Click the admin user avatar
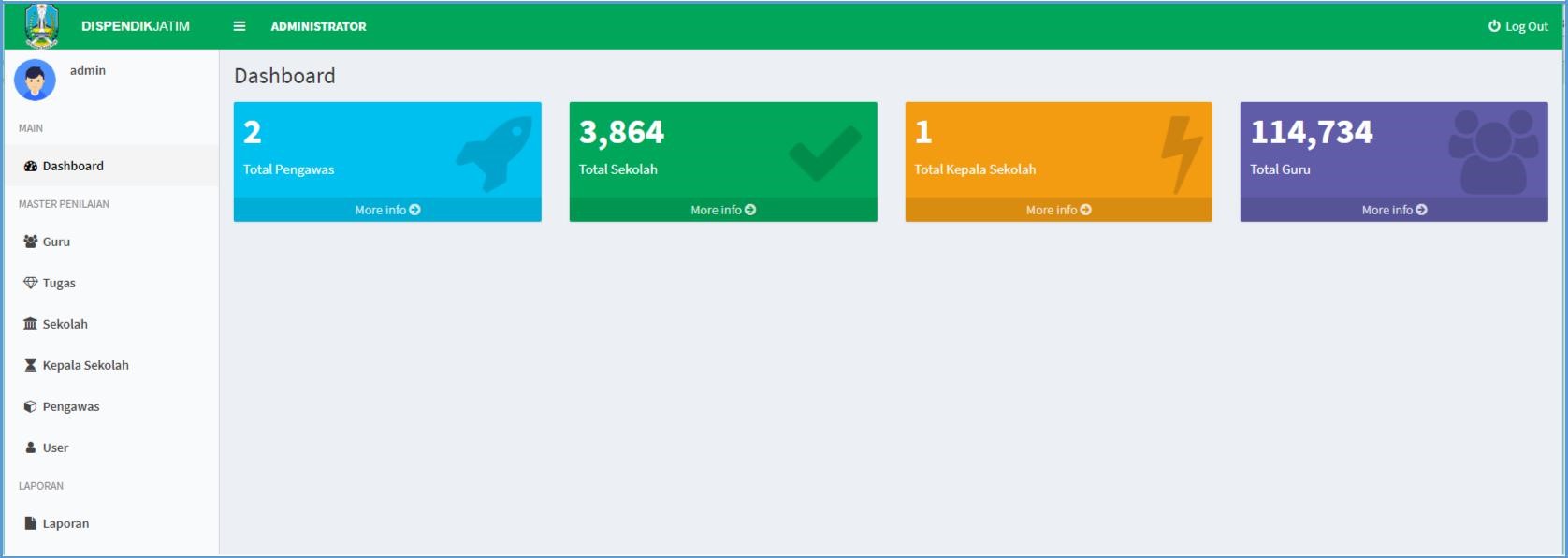1568x558 pixels. click(x=35, y=81)
